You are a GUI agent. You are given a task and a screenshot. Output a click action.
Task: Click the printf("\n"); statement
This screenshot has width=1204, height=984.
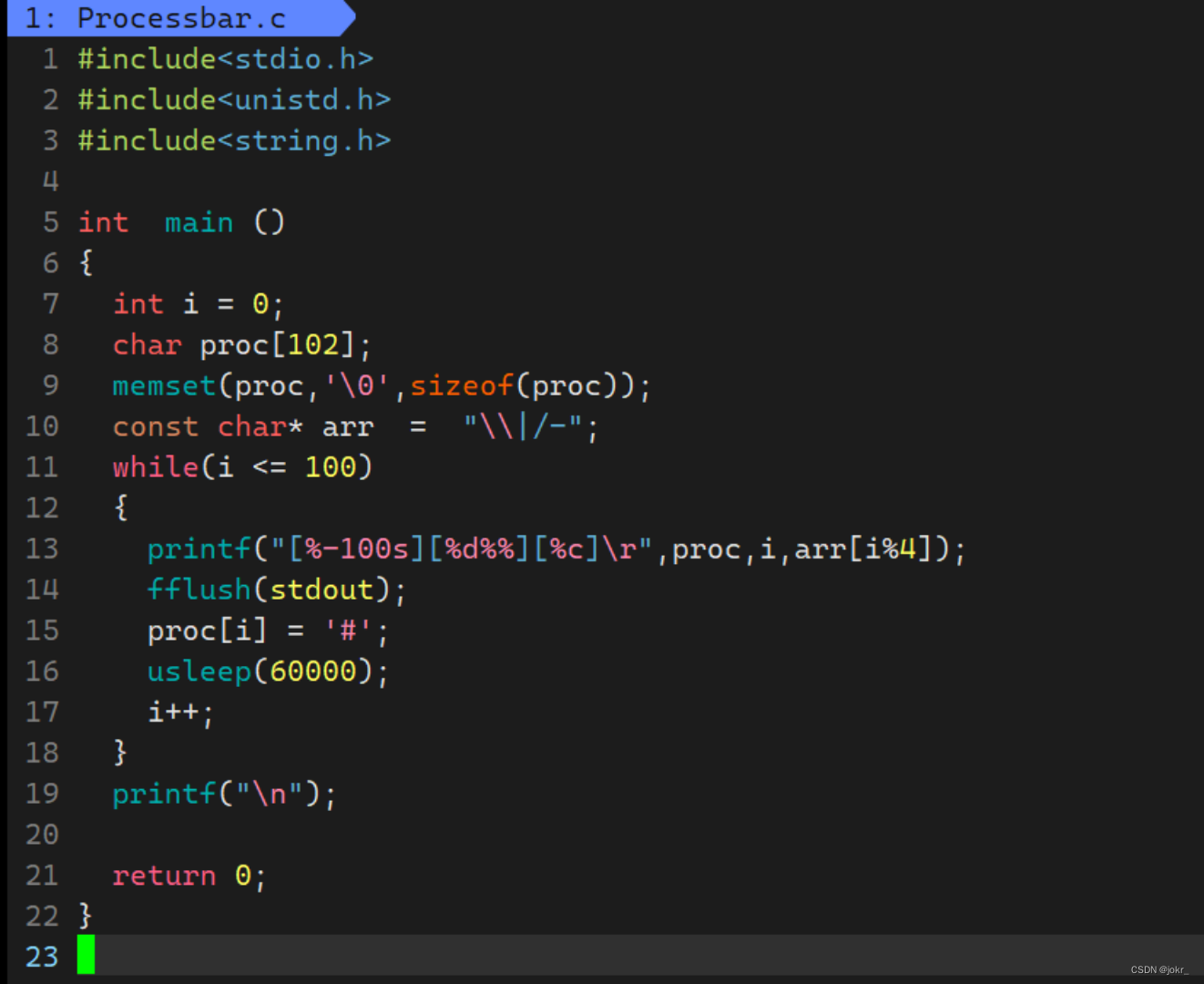tap(224, 794)
